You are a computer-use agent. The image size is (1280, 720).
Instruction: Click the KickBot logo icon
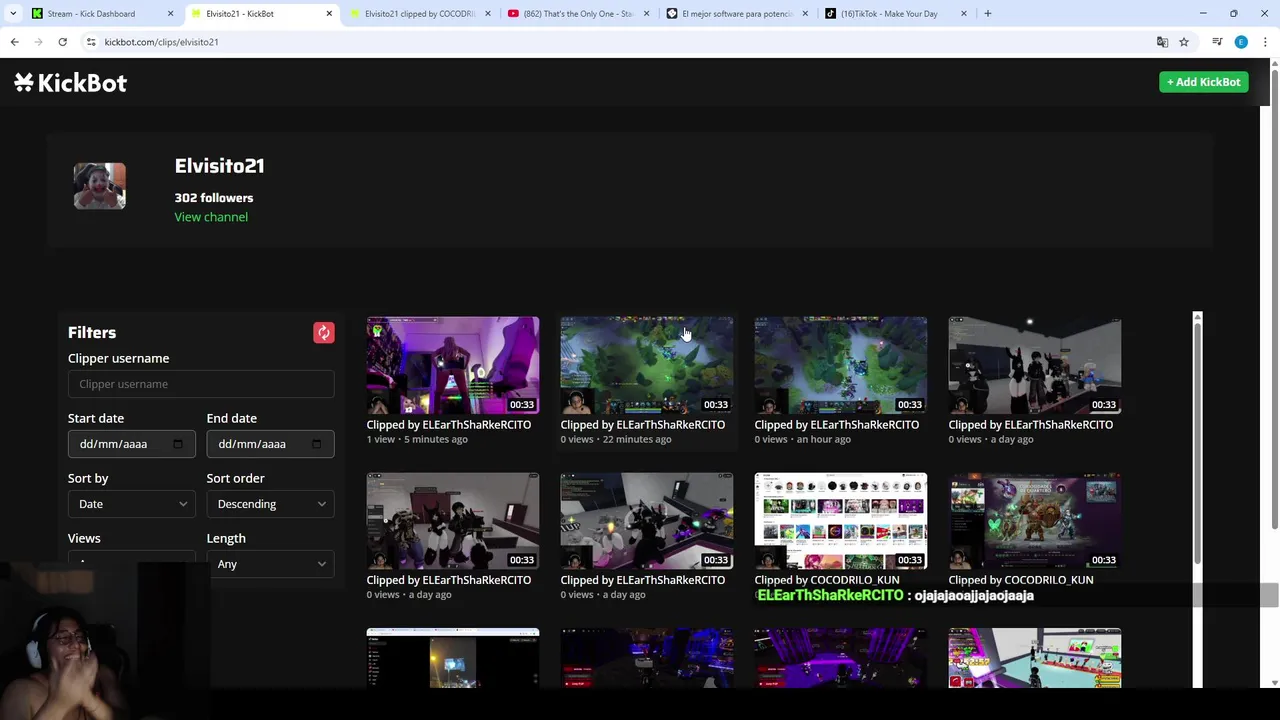(x=24, y=83)
